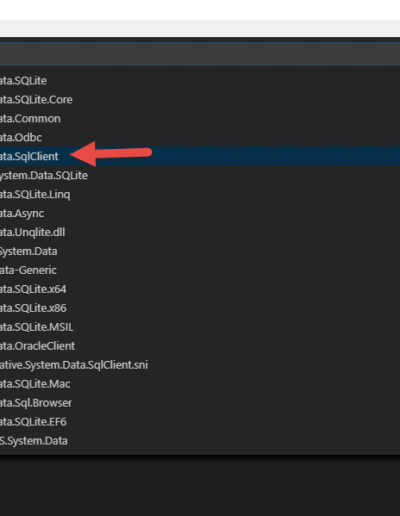Select the Data.SQLite.EF6 item
This screenshot has height=516, width=400.
pos(200,422)
